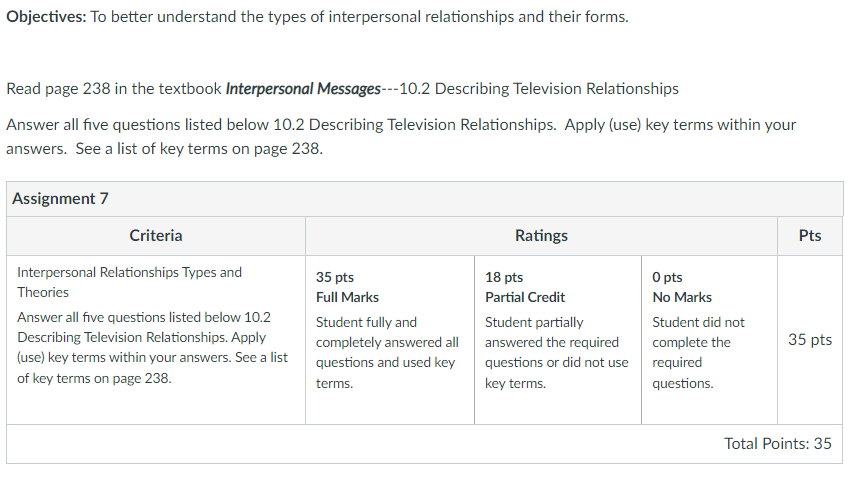Click the 'key terms on page 238' sentence

[x=199, y=149]
